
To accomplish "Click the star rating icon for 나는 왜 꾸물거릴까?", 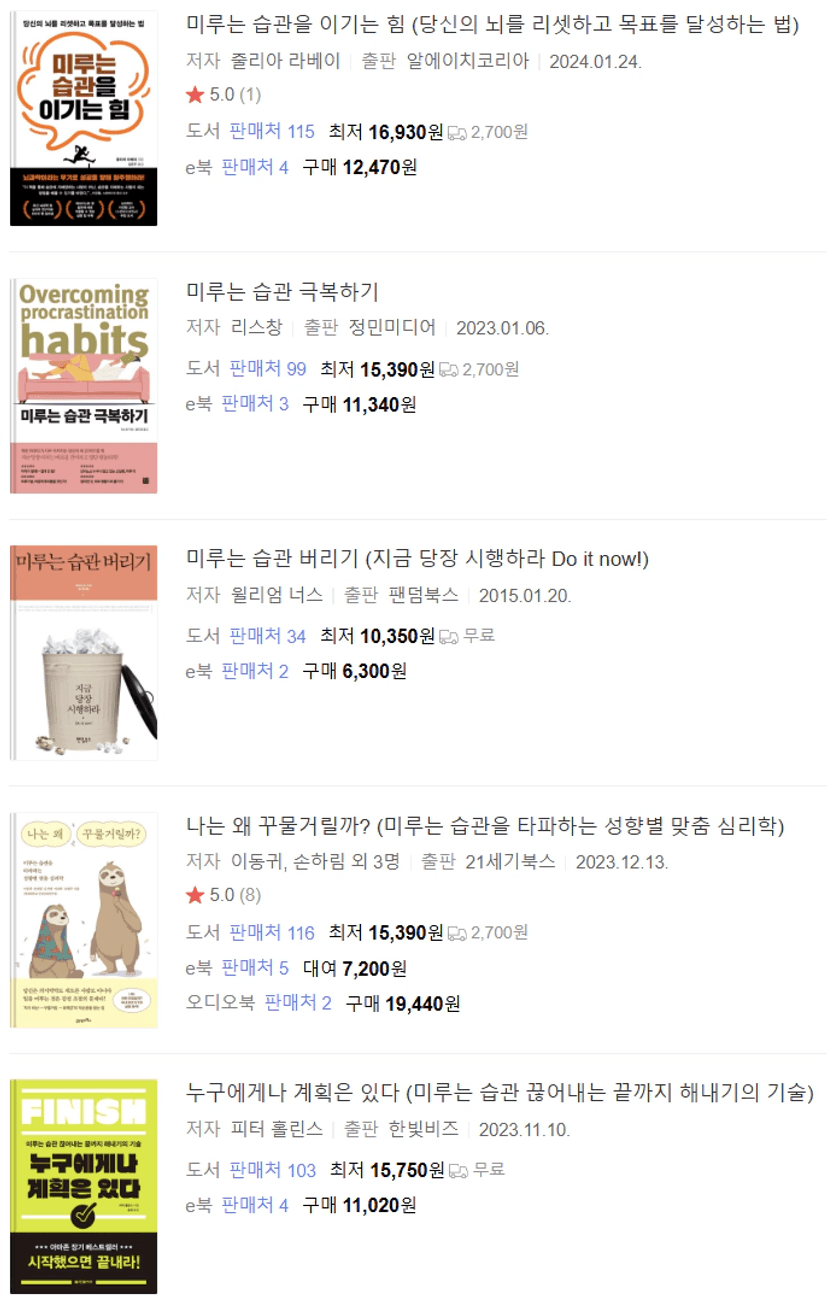I will [195, 895].
